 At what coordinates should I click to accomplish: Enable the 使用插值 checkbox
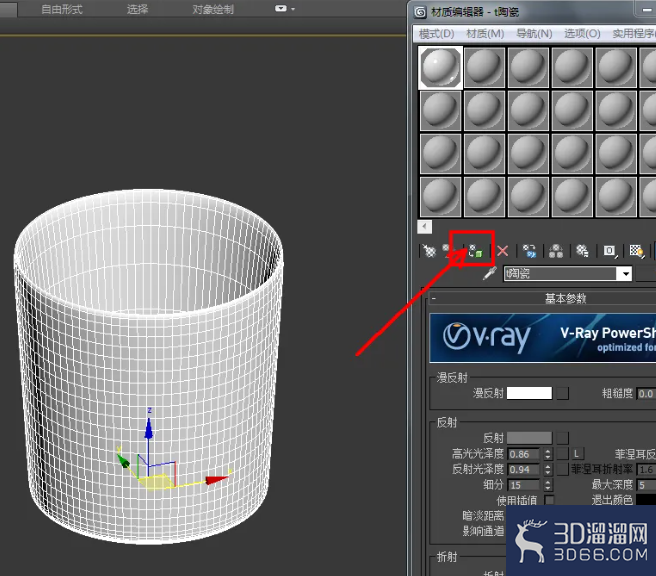tap(549, 500)
